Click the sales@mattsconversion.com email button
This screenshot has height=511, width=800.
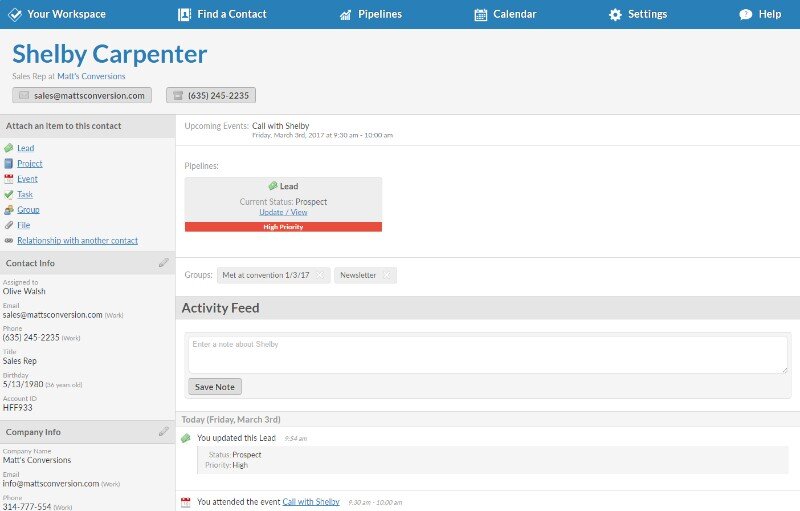81,95
